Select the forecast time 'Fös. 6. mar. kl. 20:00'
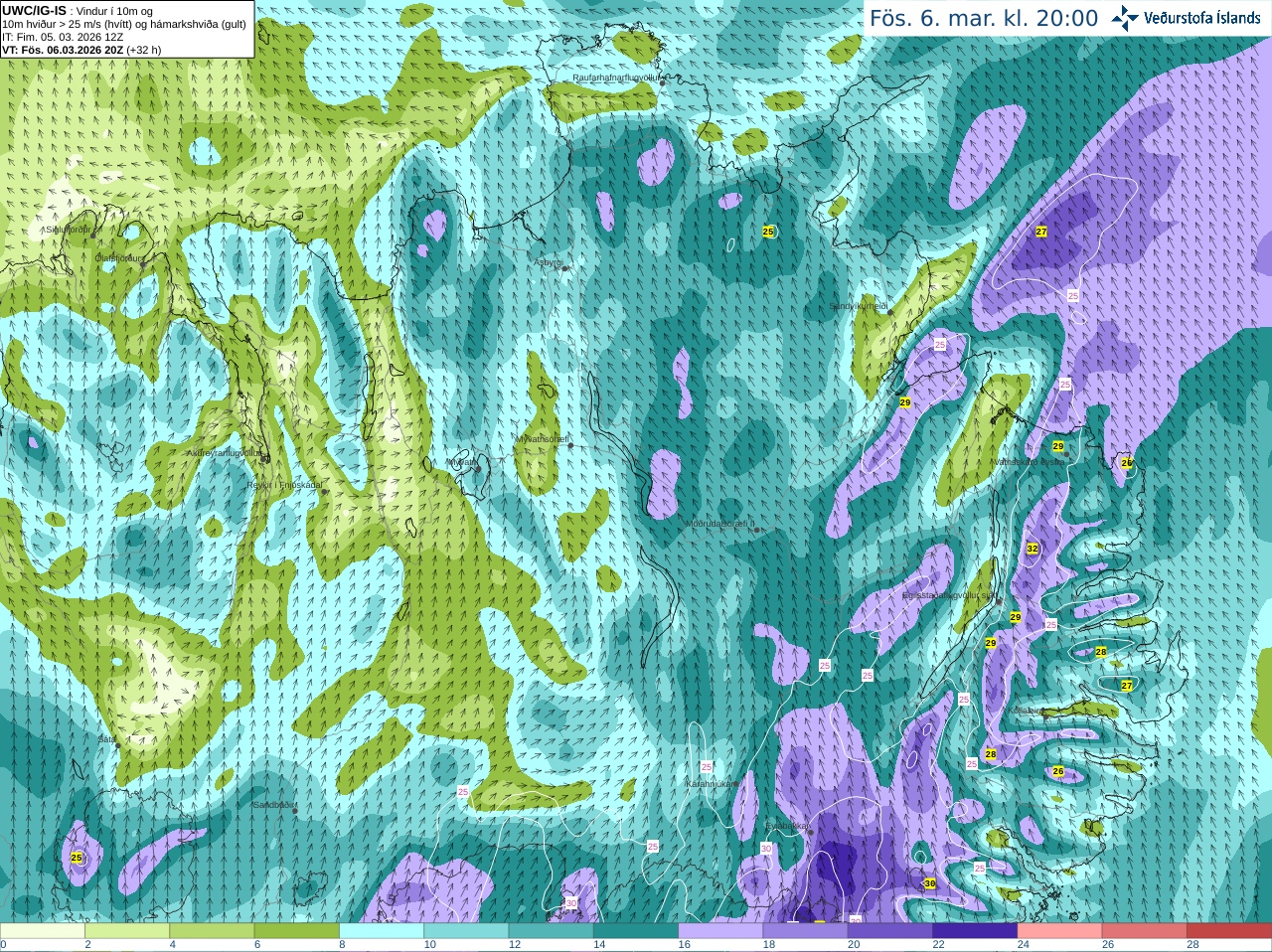 point(984,18)
